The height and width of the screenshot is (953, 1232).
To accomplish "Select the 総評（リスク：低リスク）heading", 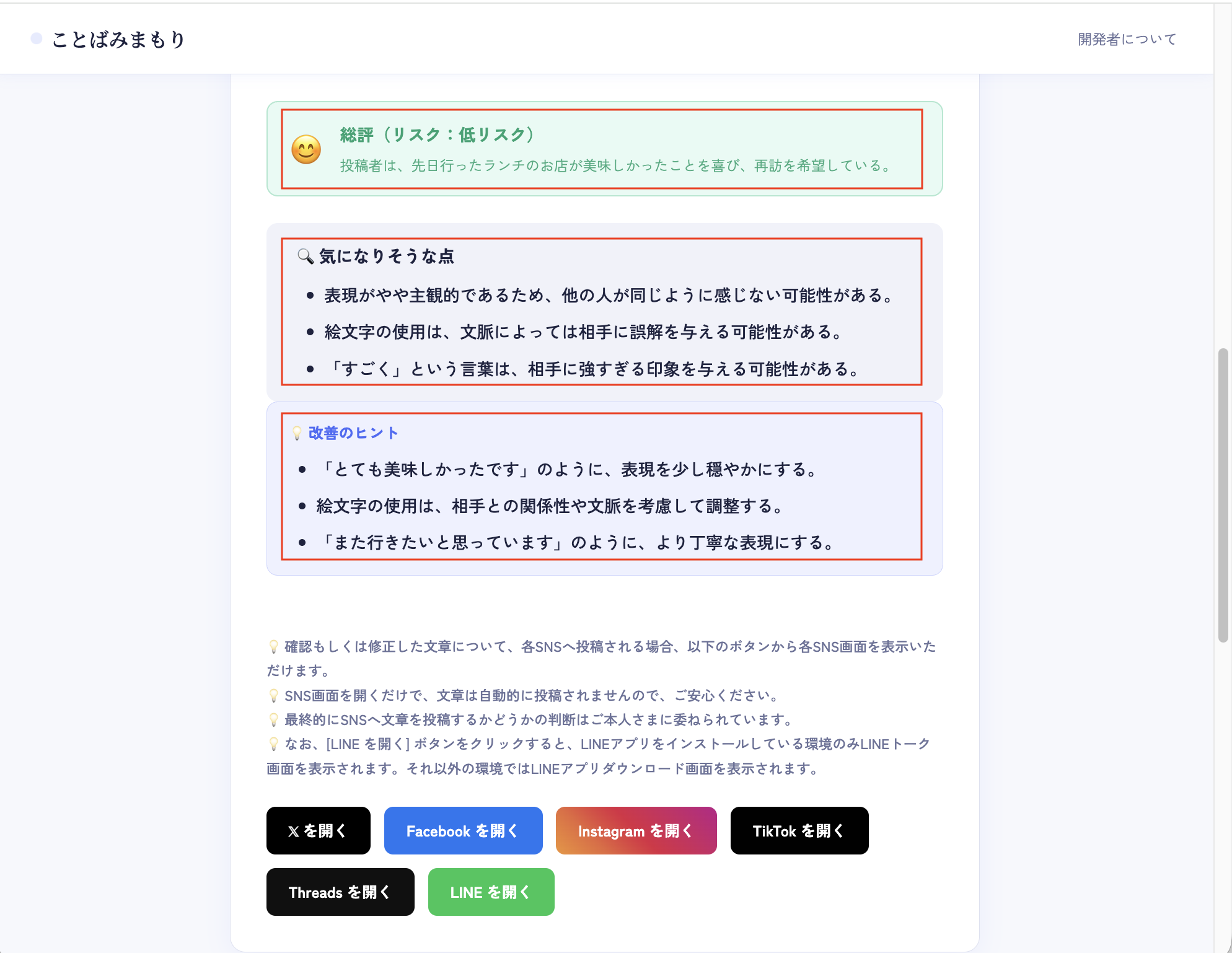I will click(436, 134).
